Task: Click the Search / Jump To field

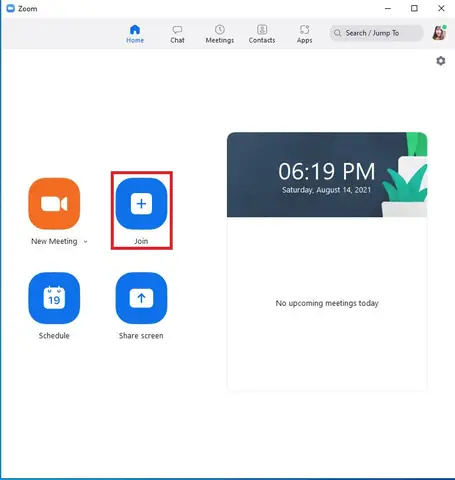Action: (377, 33)
